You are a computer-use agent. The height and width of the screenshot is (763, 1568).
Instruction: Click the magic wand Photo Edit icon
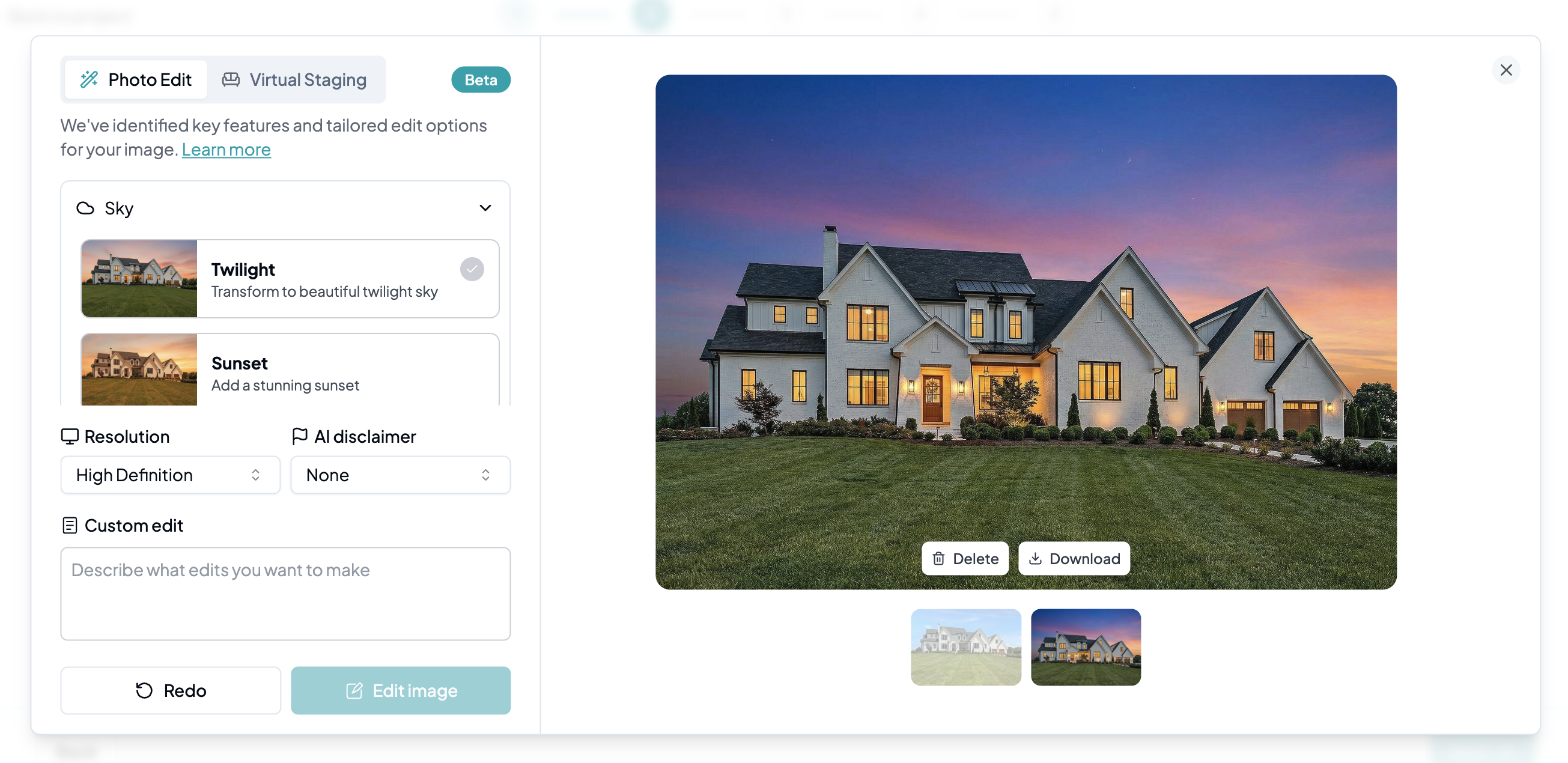(x=90, y=79)
